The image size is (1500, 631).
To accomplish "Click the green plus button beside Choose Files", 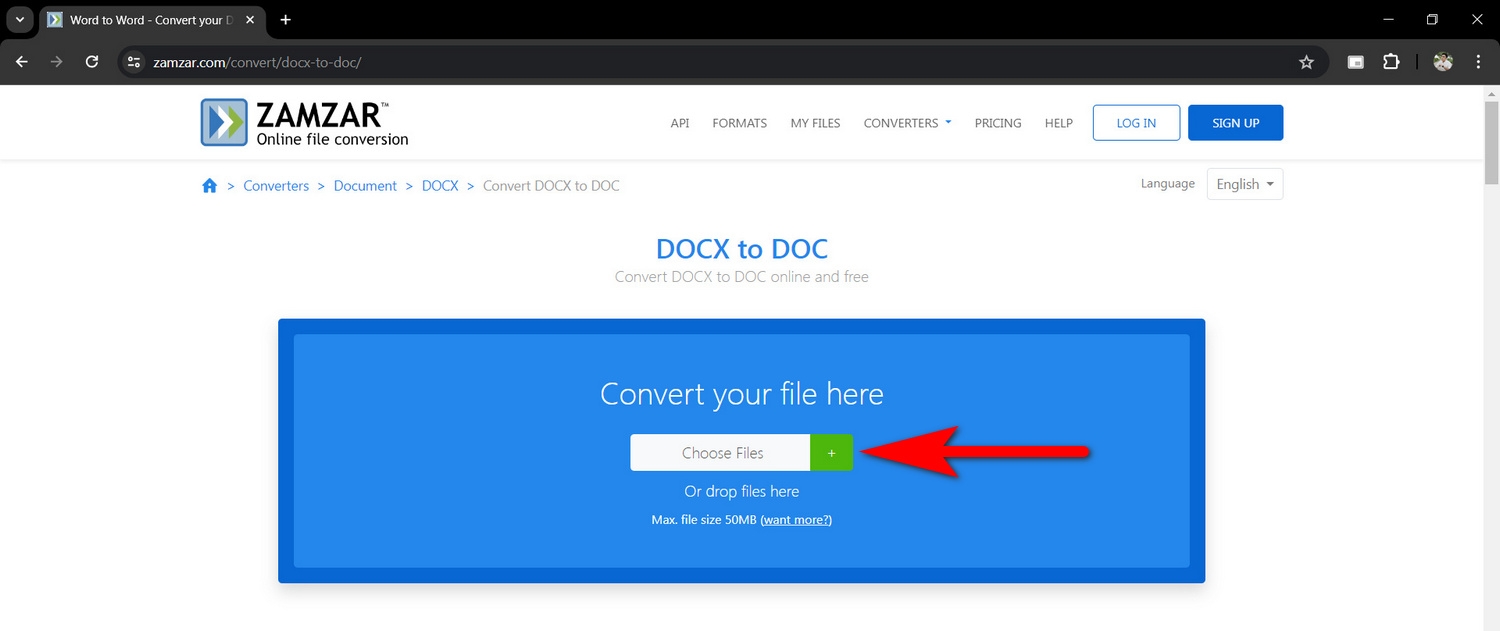I will [x=831, y=453].
